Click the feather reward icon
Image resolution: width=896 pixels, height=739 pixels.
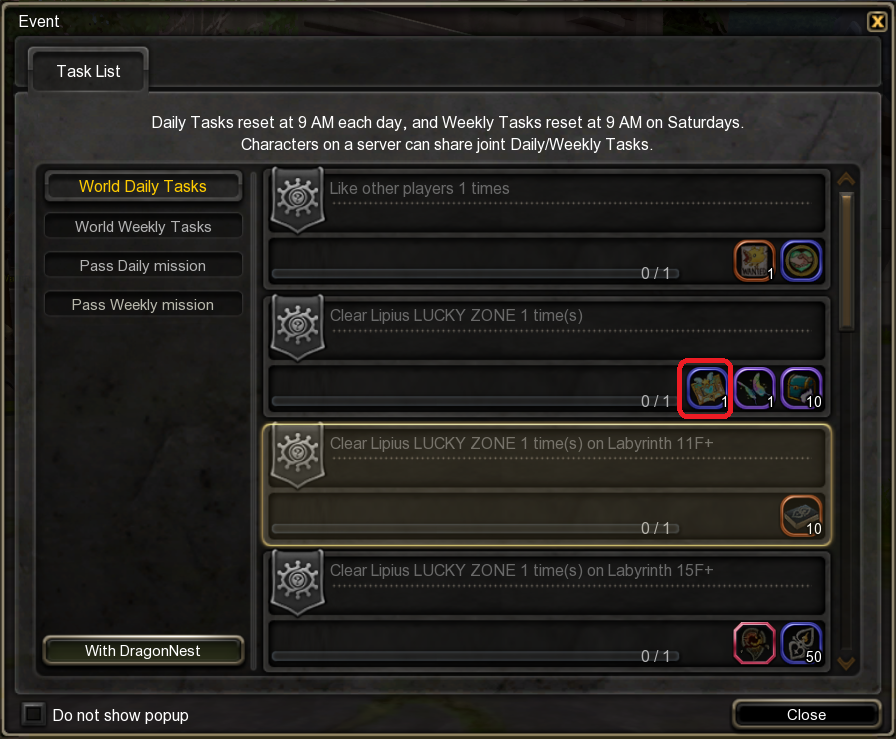(x=754, y=389)
